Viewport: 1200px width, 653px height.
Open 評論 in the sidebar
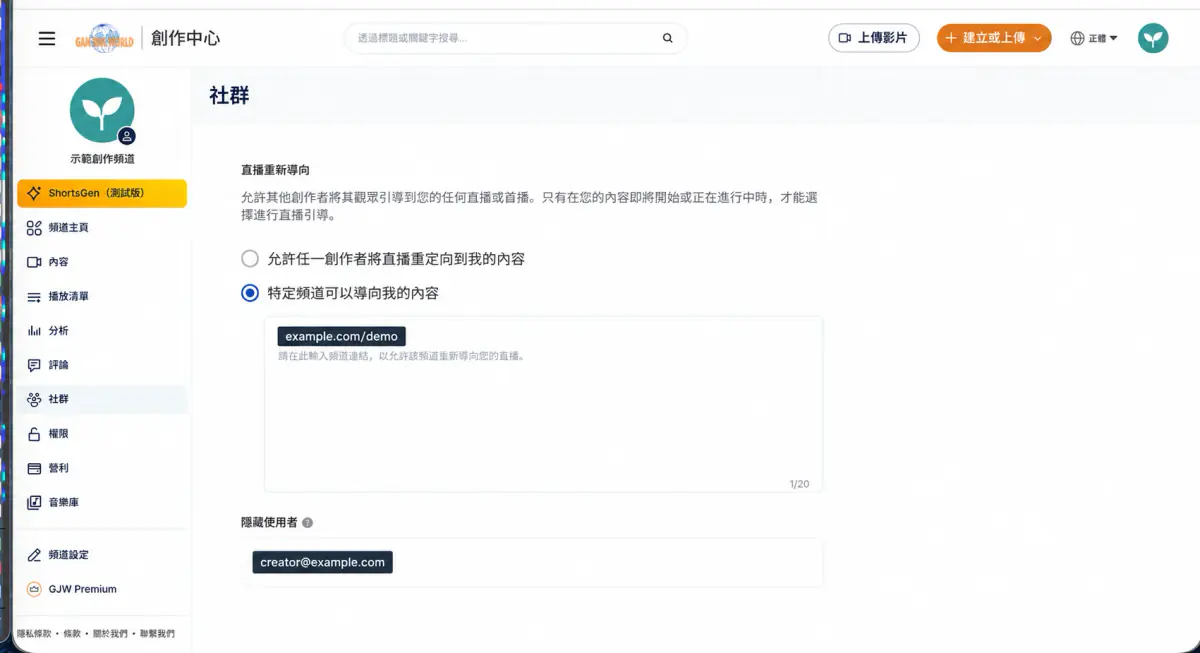102,365
